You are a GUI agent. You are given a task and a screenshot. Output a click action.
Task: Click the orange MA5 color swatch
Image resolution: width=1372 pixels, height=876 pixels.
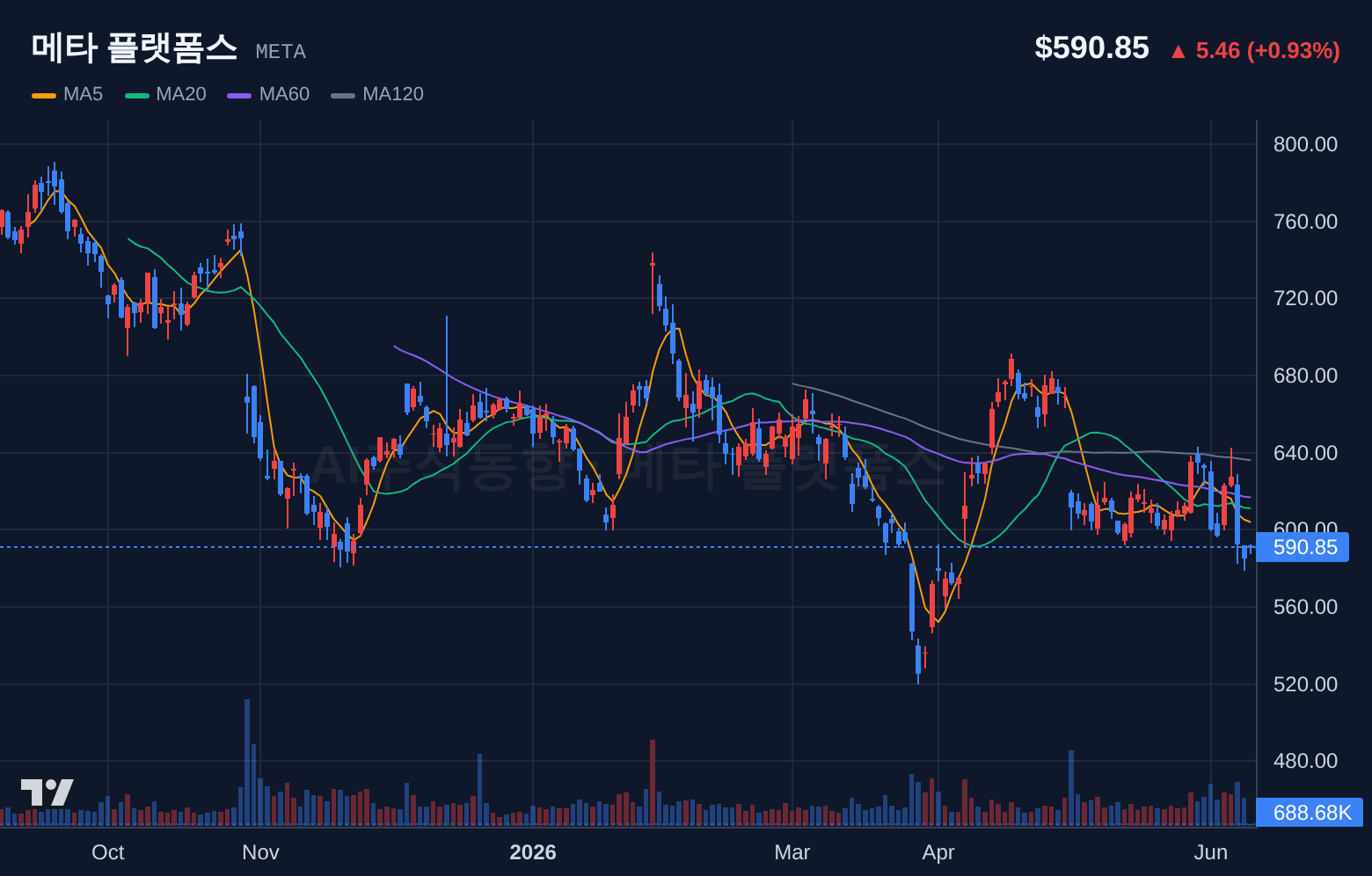tap(44, 95)
